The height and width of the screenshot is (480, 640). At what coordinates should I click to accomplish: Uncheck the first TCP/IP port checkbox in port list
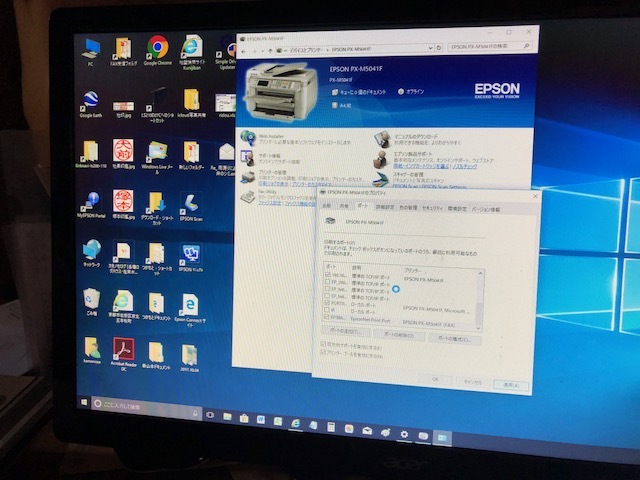327,274
